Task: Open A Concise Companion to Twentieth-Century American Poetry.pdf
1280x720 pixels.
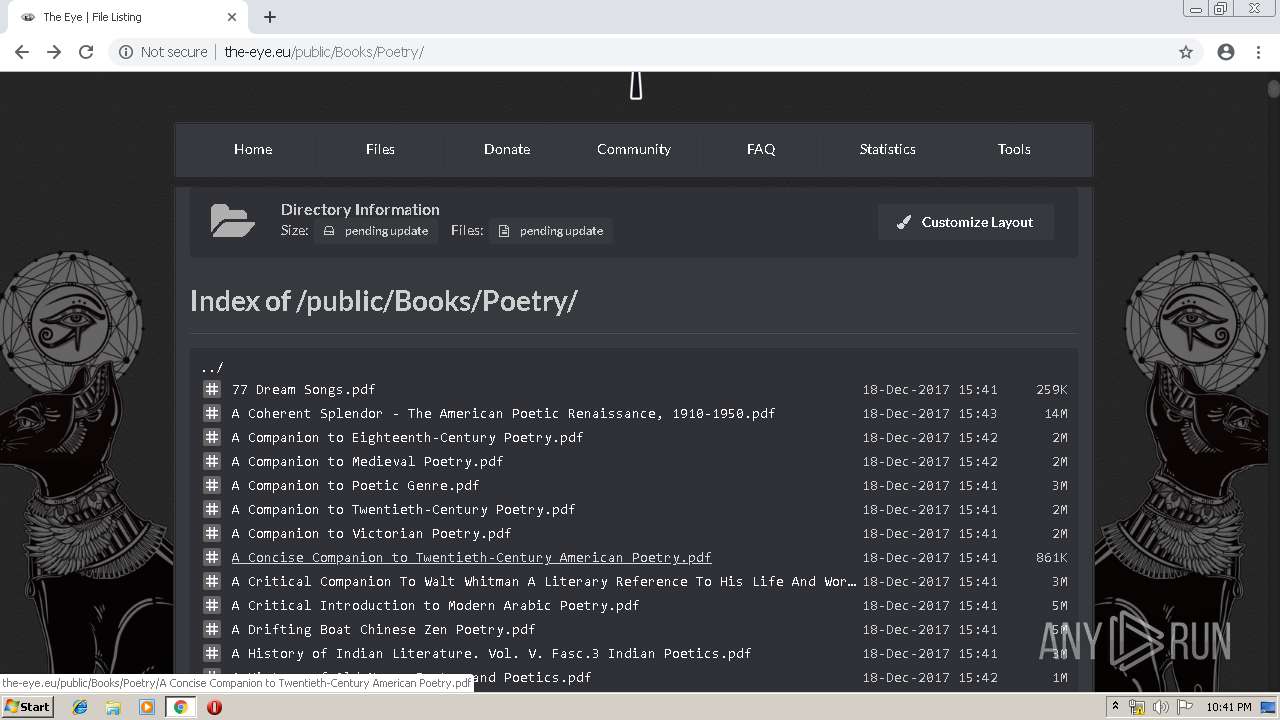Action: pos(471,557)
